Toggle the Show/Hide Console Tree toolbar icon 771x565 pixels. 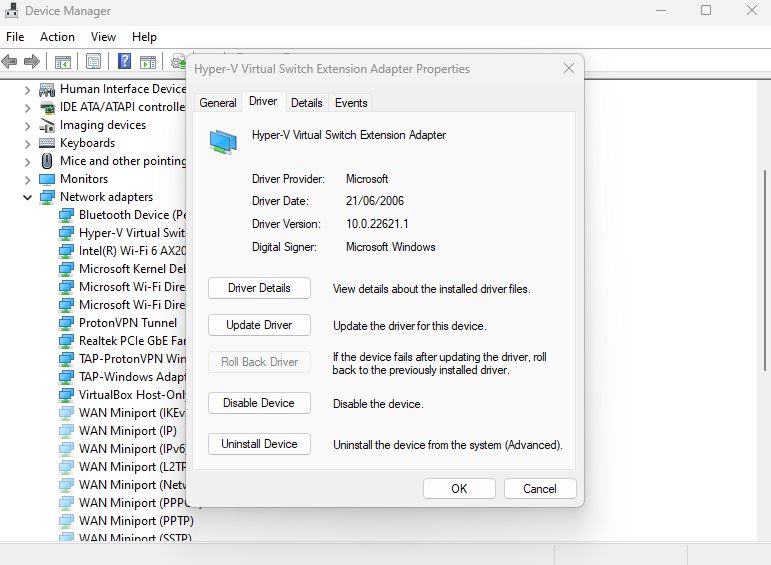point(62,62)
